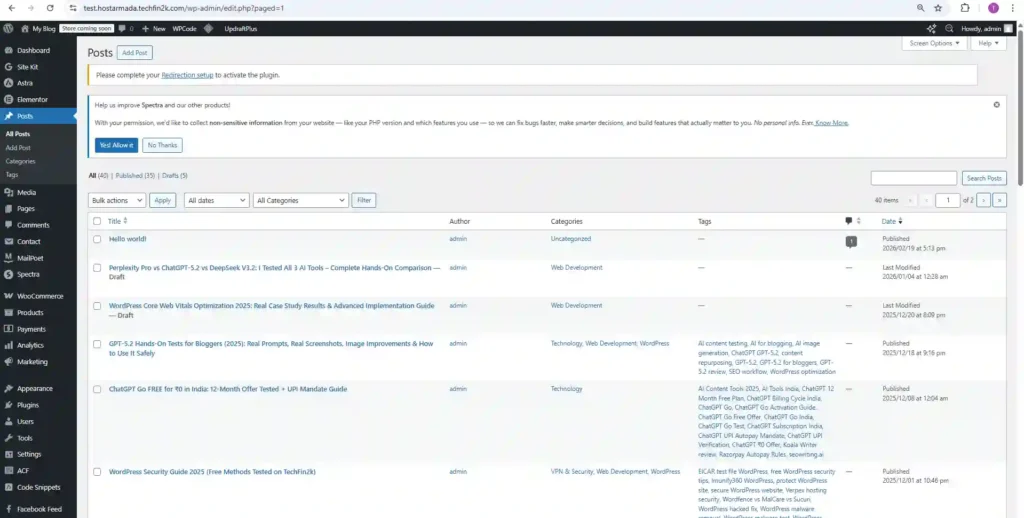Check the ChatGPT Go FREE post checkbox
The width and height of the screenshot is (1024, 518).
coord(97,389)
